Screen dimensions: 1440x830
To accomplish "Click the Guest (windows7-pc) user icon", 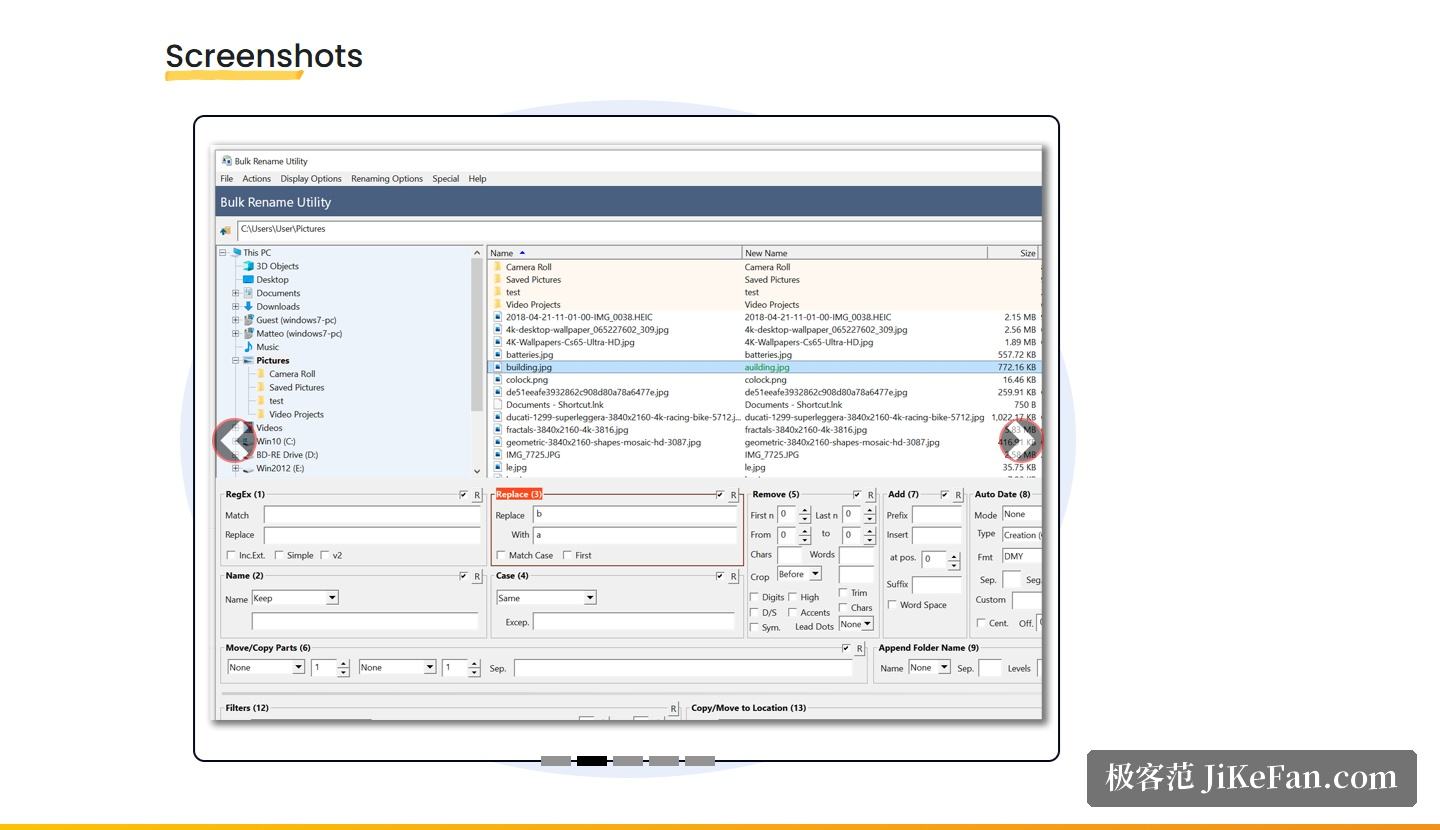I will point(248,320).
